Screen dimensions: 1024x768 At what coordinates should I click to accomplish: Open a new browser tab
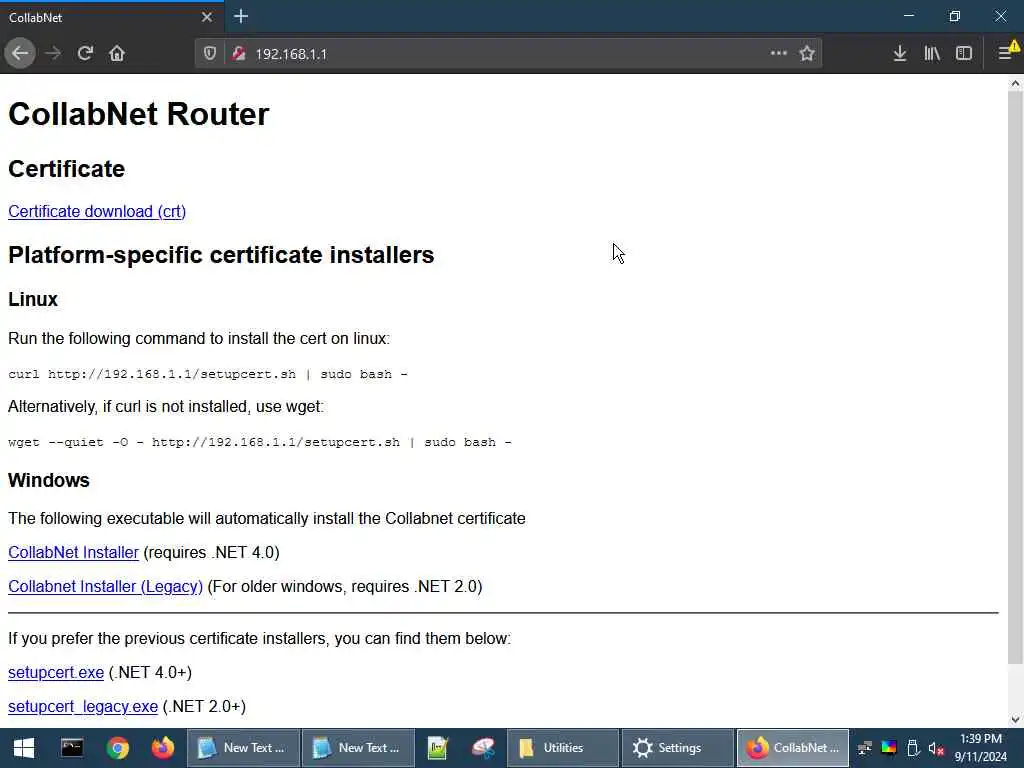click(x=241, y=16)
